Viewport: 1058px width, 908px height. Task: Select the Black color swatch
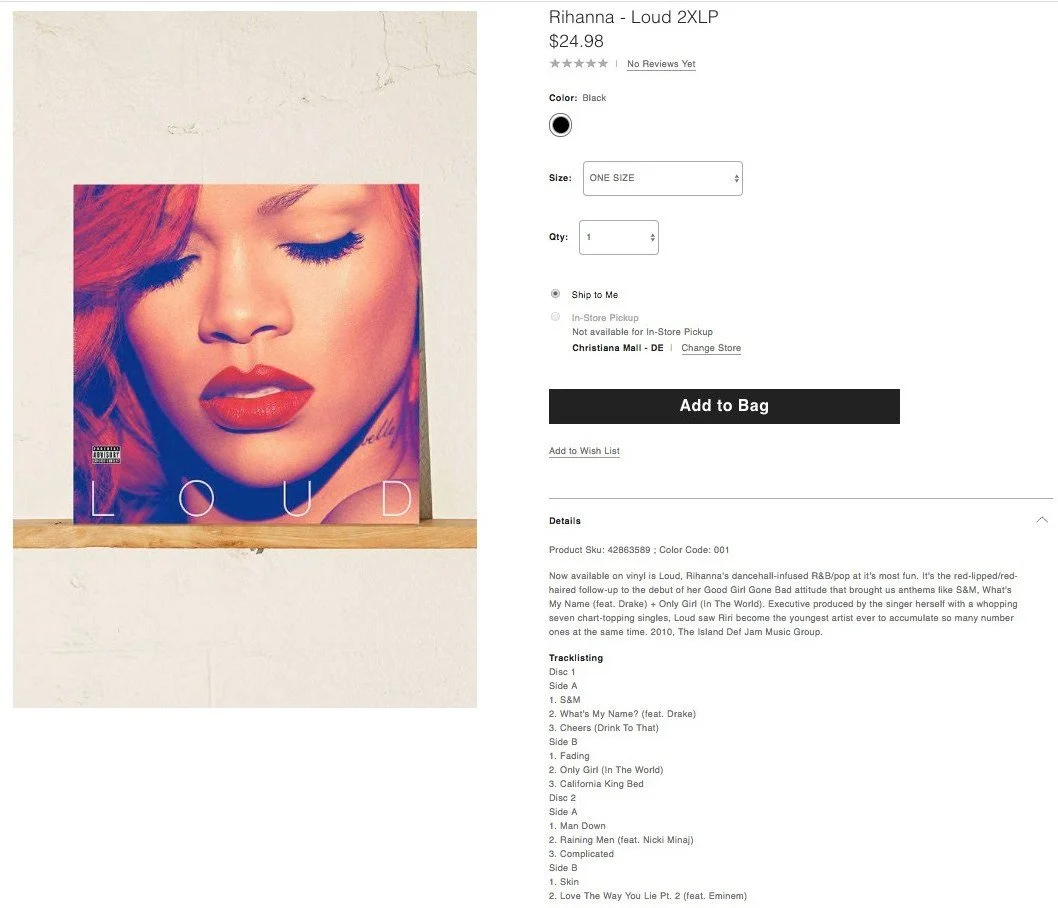[560, 125]
